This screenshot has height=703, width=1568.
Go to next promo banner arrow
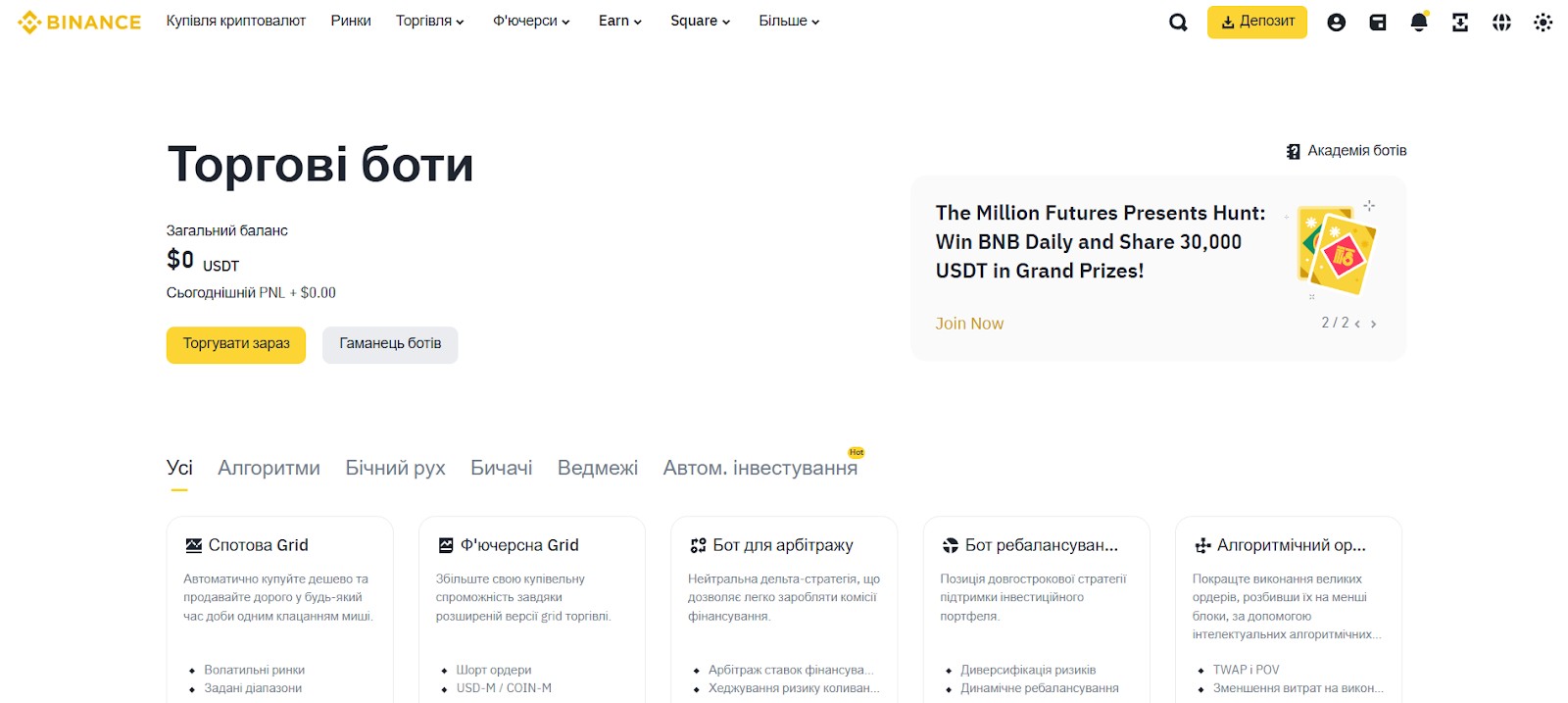pyautogui.click(x=1373, y=324)
